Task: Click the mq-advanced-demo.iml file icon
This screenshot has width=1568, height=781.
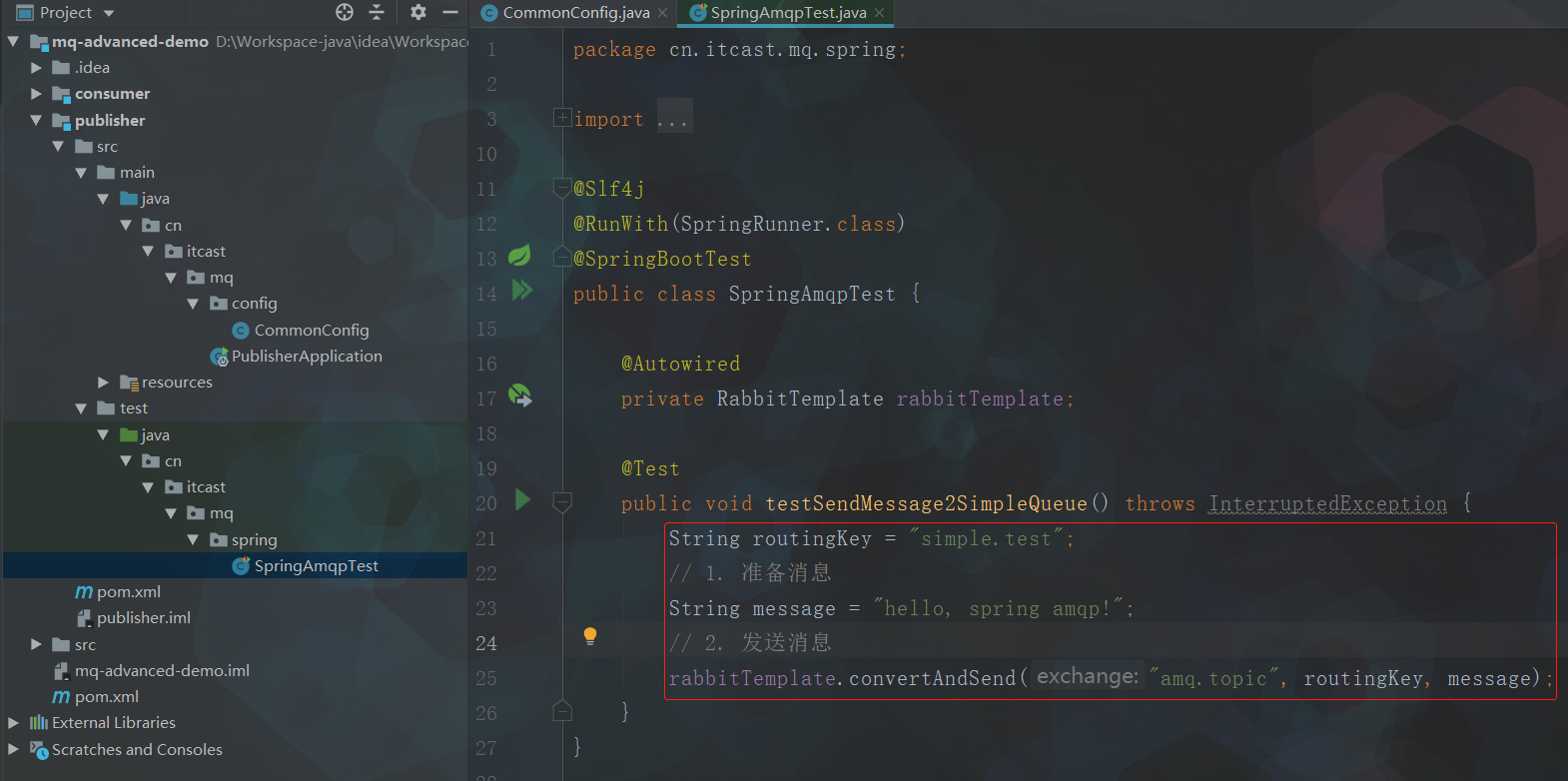Action: (62, 671)
